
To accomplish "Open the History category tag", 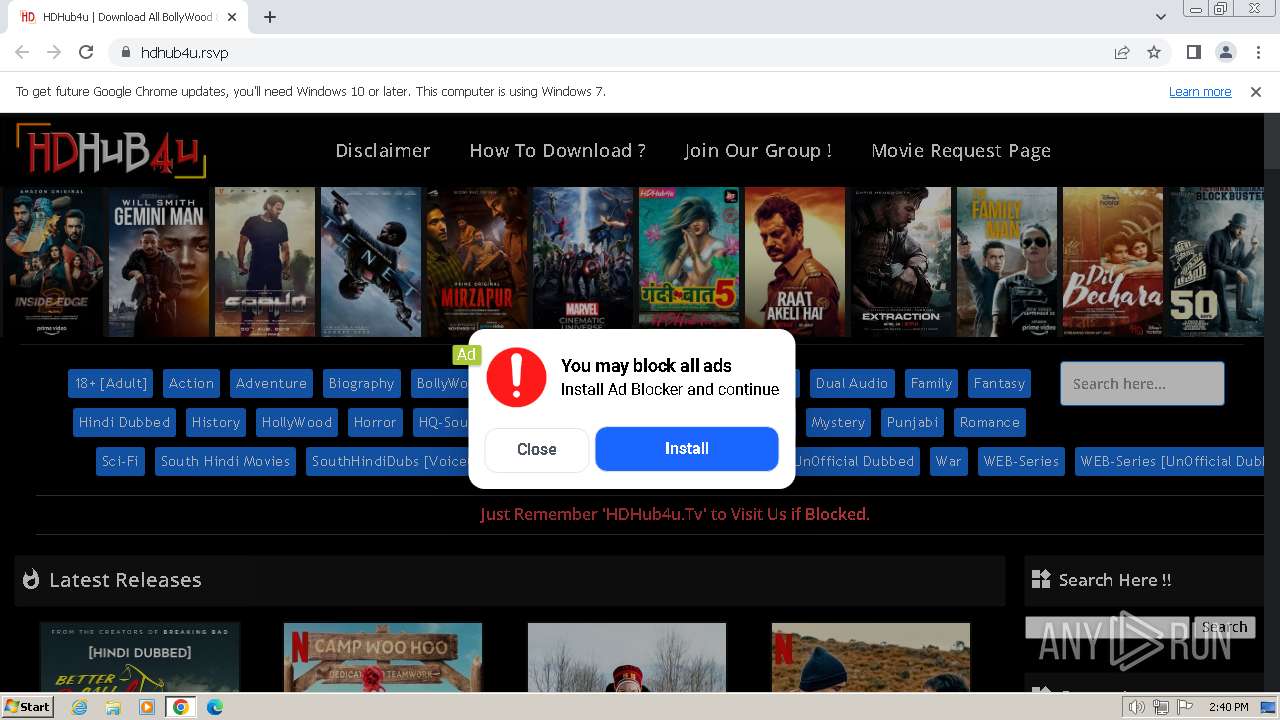I will (x=216, y=422).
